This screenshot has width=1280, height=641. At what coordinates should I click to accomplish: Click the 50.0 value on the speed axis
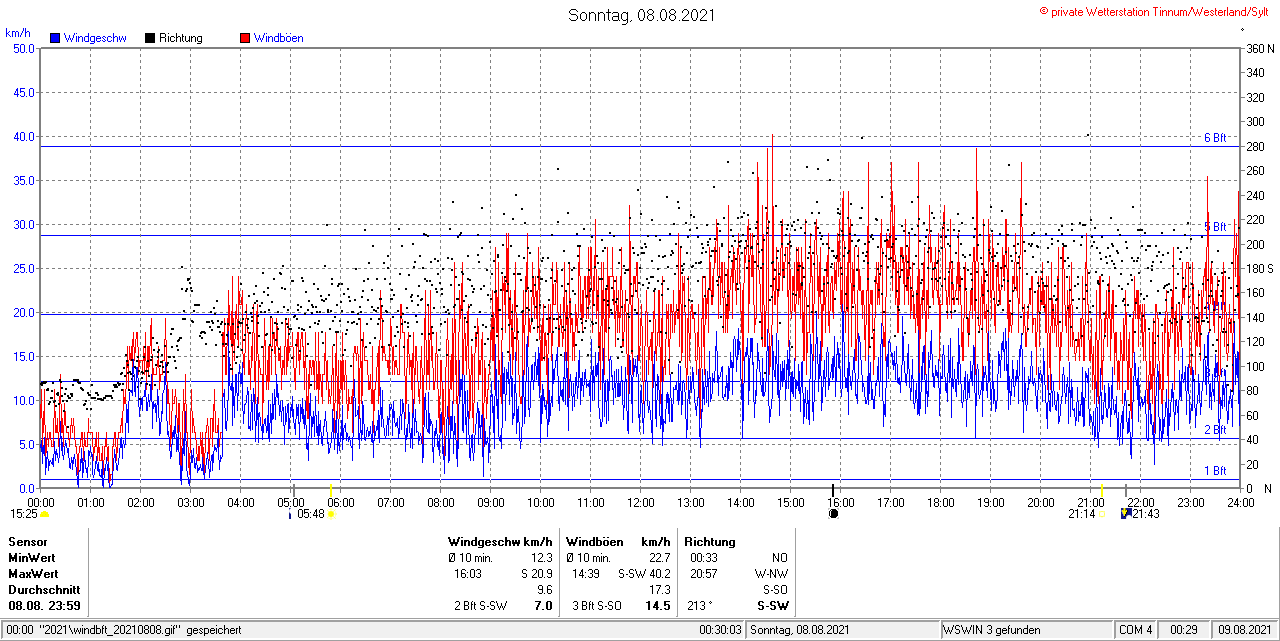click(x=23, y=48)
